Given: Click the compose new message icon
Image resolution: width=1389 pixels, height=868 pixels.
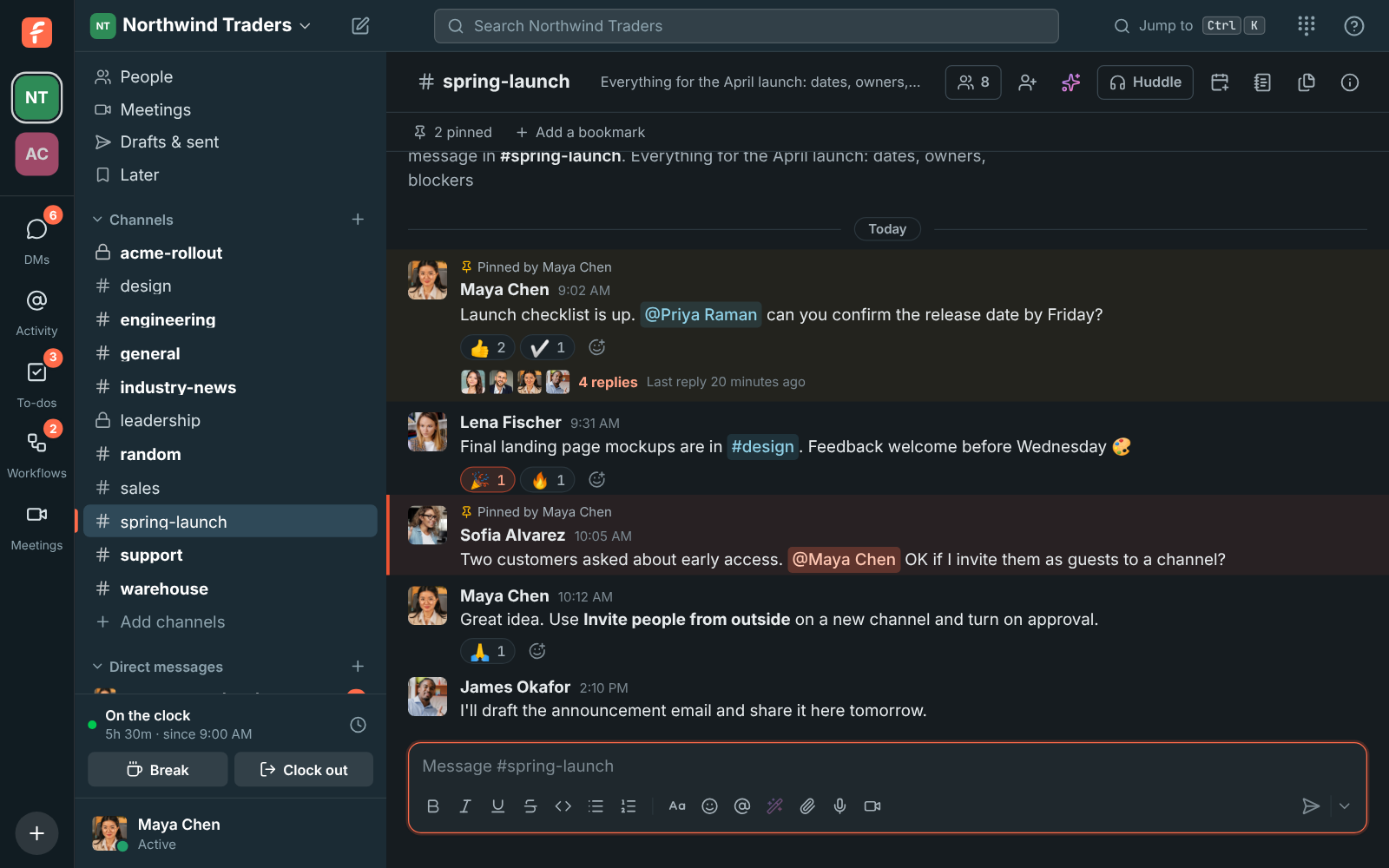Looking at the screenshot, I should tap(360, 26).
